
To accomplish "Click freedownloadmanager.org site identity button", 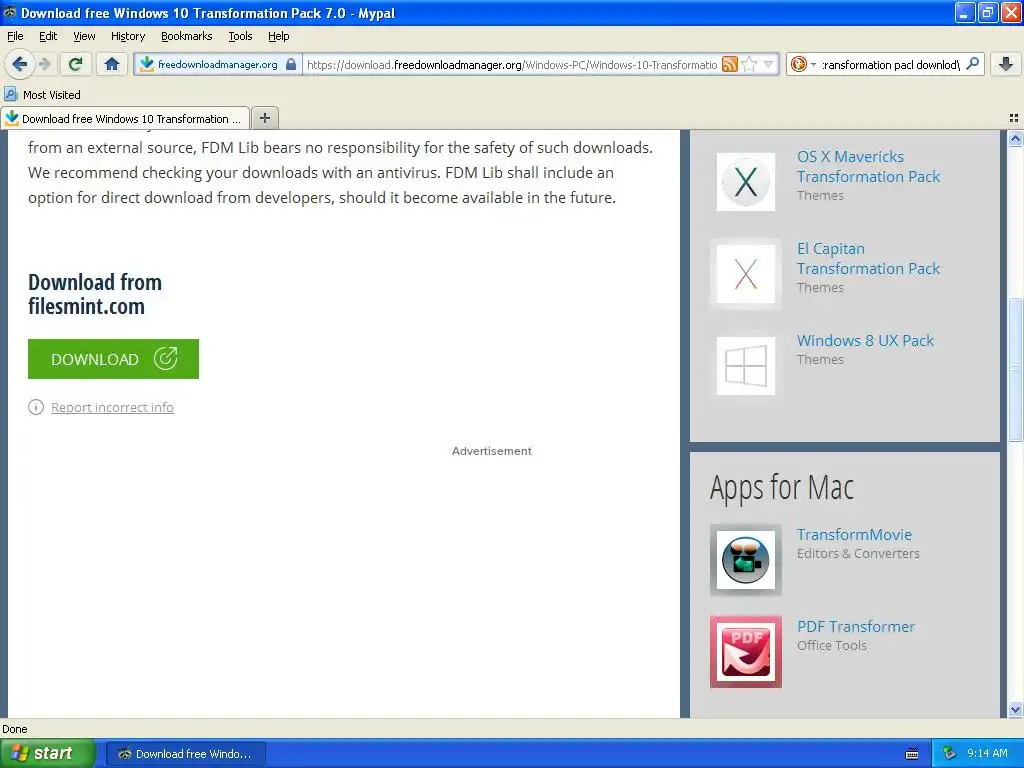I will 217,64.
